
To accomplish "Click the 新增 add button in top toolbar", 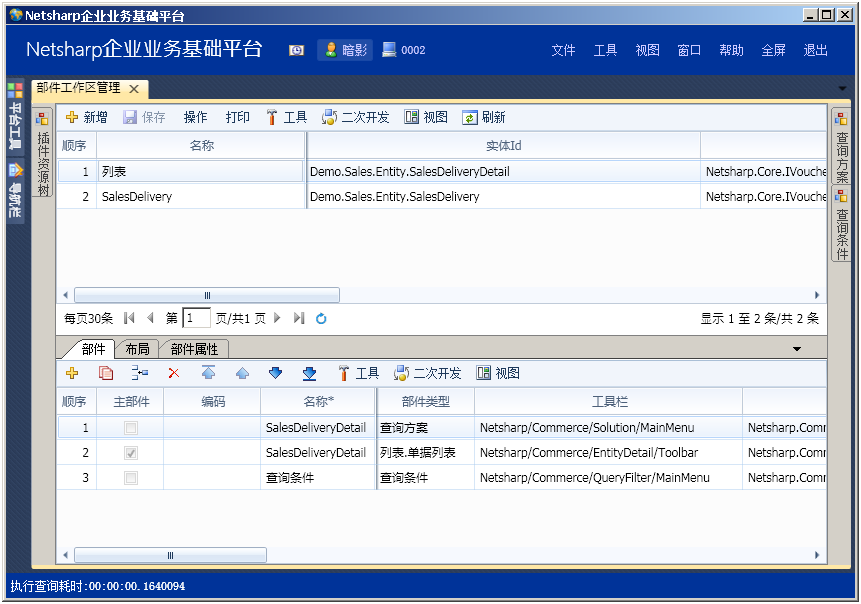I will pyautogui.click(x=86, y=117).
